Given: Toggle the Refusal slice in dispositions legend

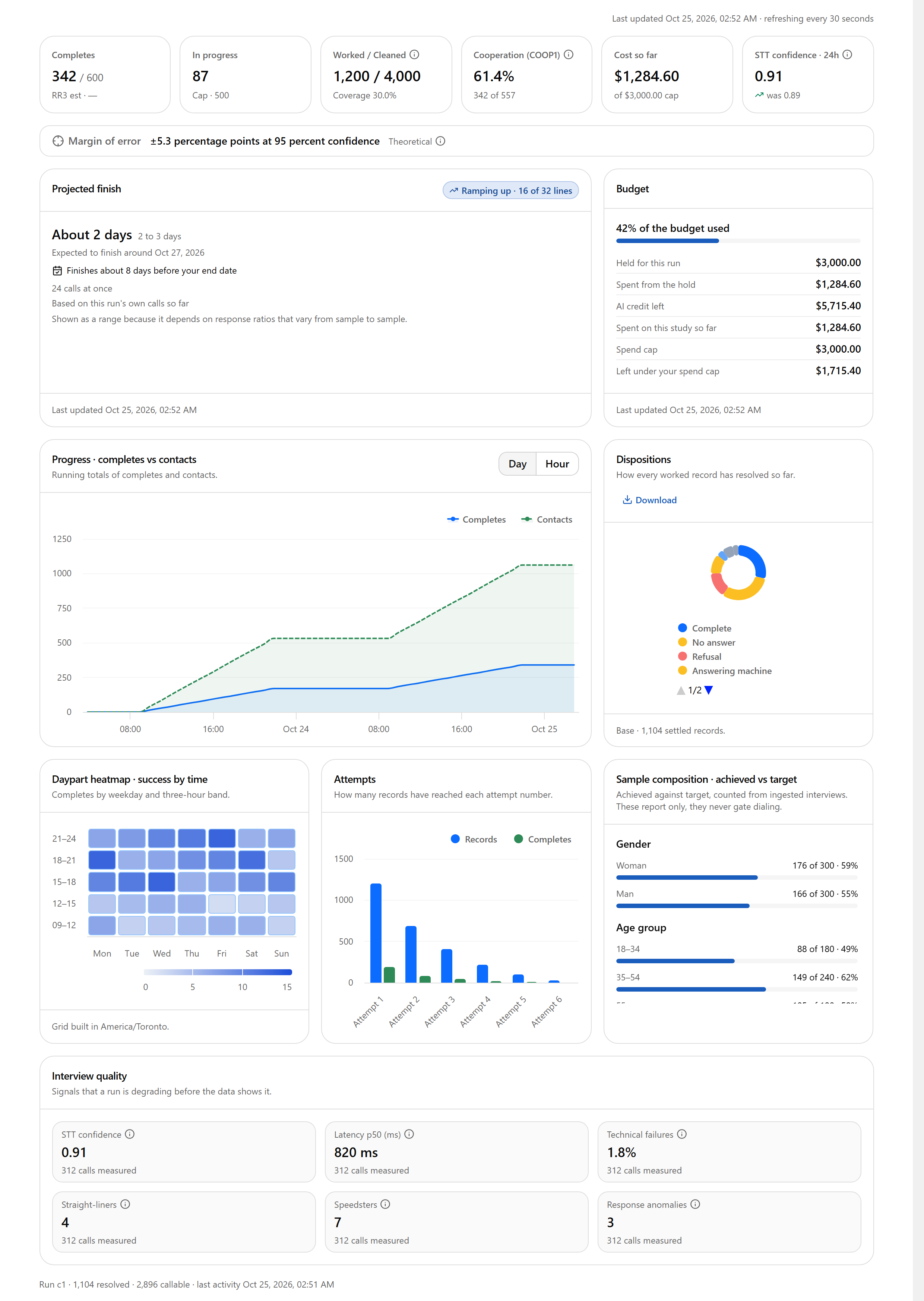Looking at the screenshot, I should tap(699, 657).
